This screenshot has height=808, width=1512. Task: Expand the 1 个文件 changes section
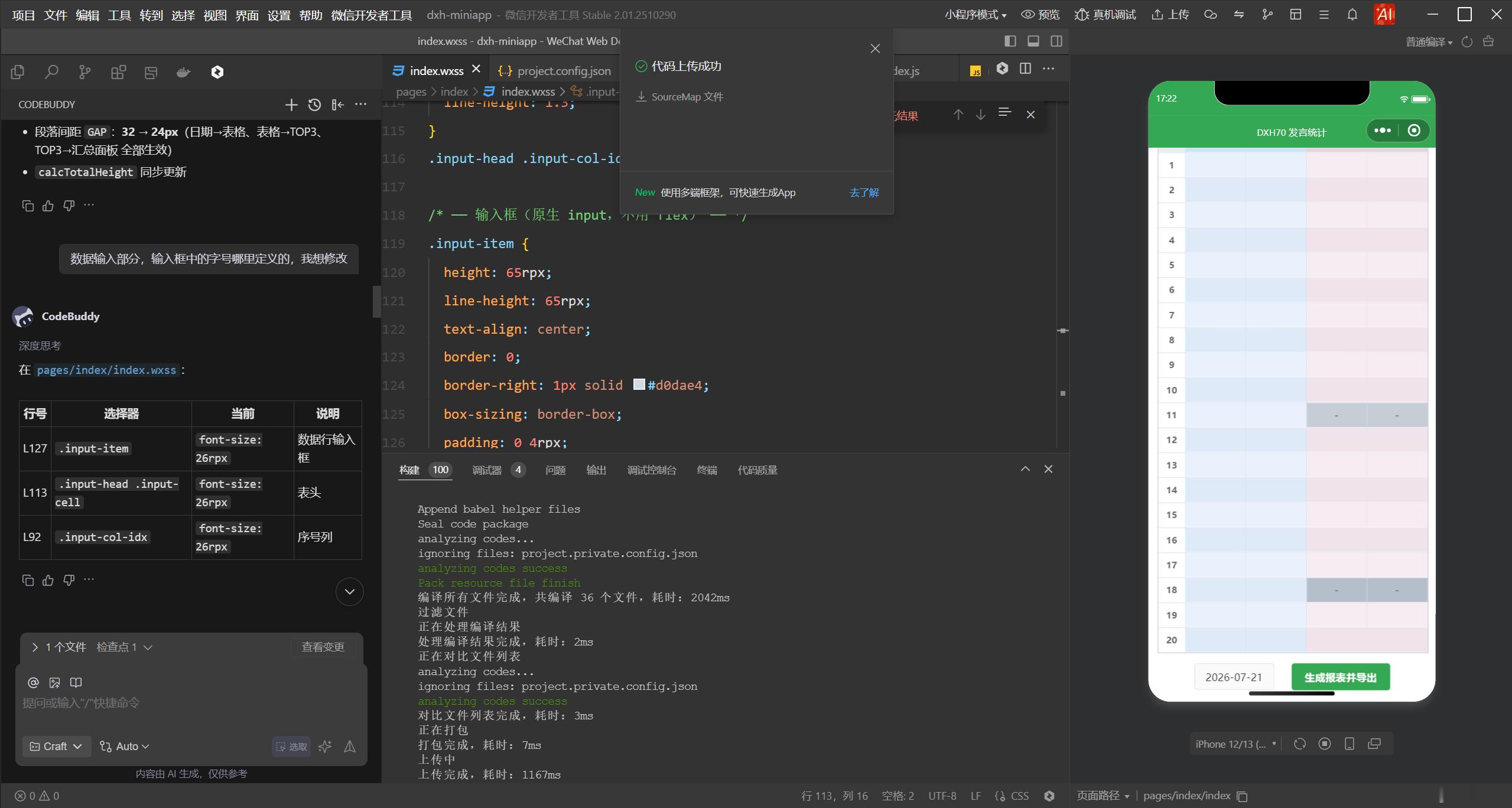pos(59,647)
